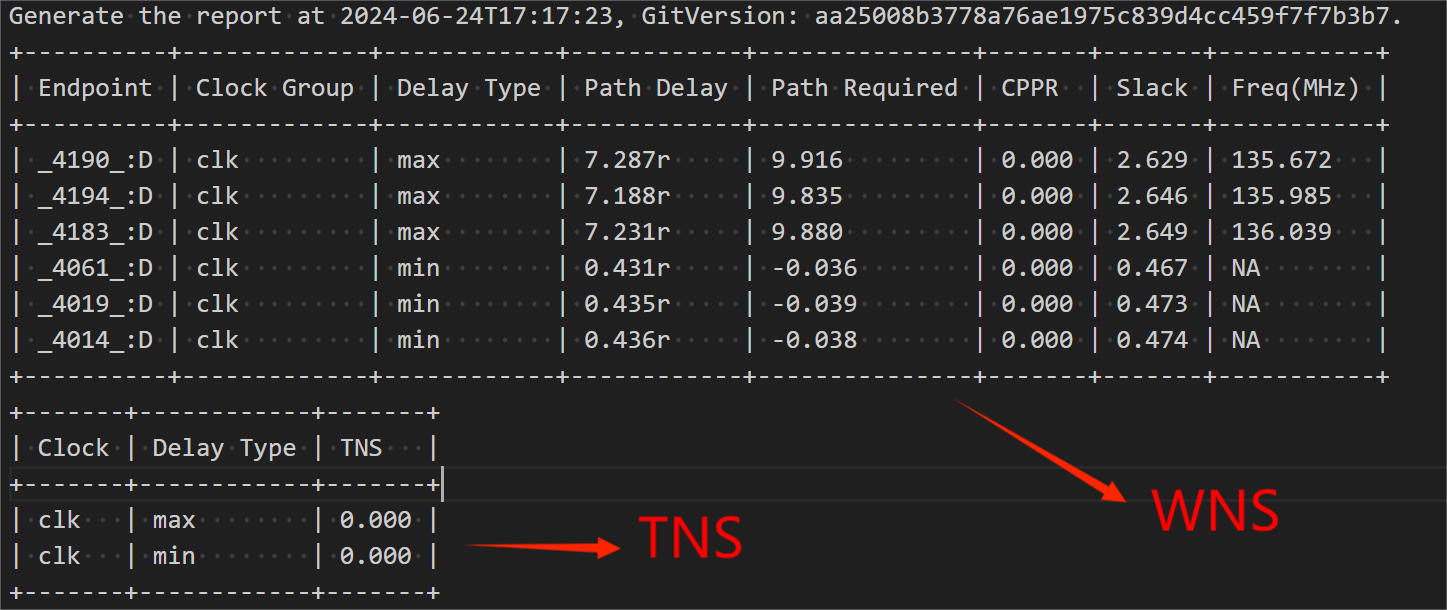The image size is (1447, 610).
Task: Click the frequency value 136.039
Action: [x=1282, y=232]
